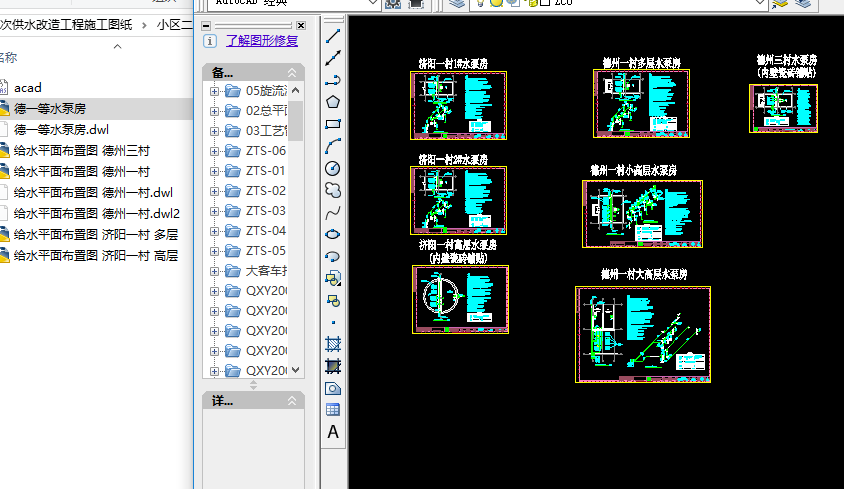Expand the ZTS-06 tree node
The width and height of the screenshot is (844, 489).
click(214, 151)
